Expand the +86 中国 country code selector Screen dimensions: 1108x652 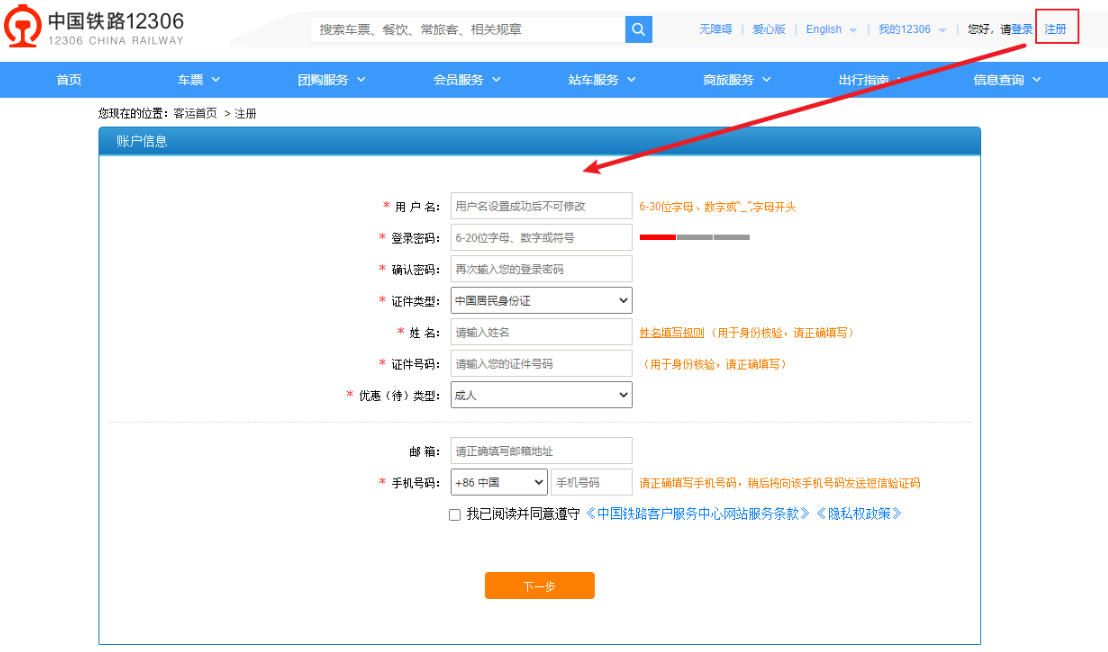coord(499,482)
